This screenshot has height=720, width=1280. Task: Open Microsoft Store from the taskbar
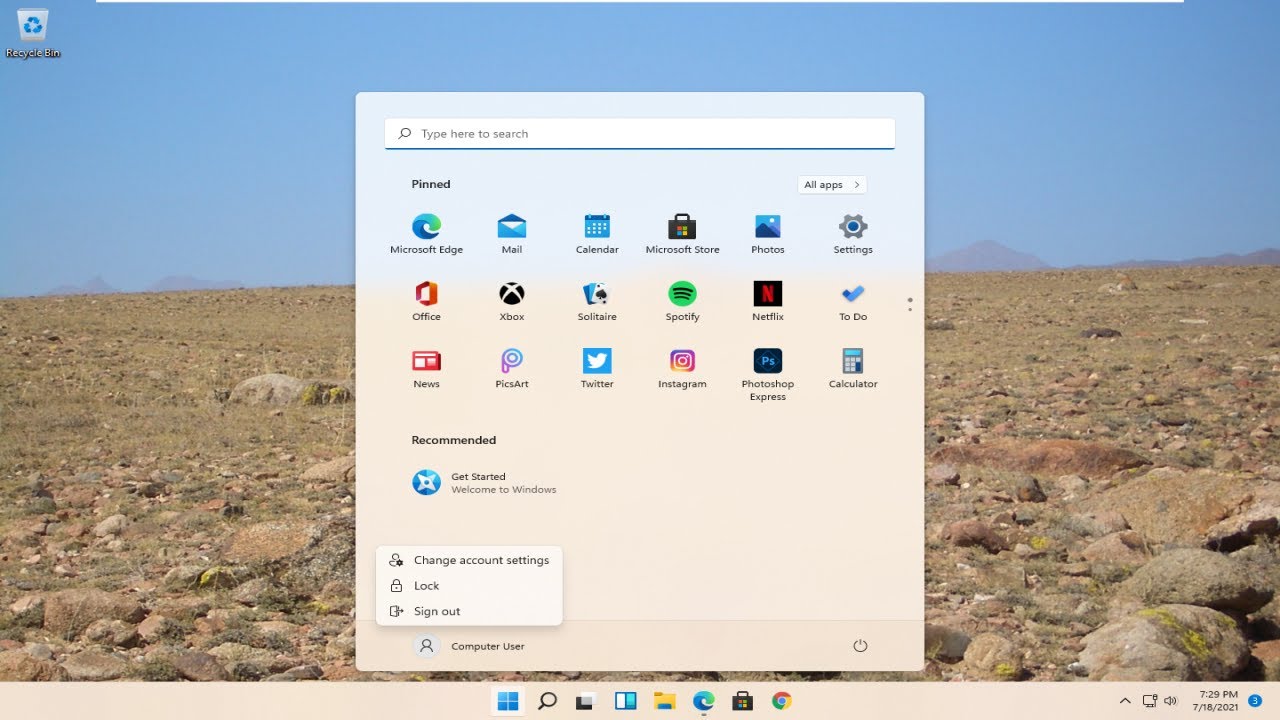coord(743,701)
